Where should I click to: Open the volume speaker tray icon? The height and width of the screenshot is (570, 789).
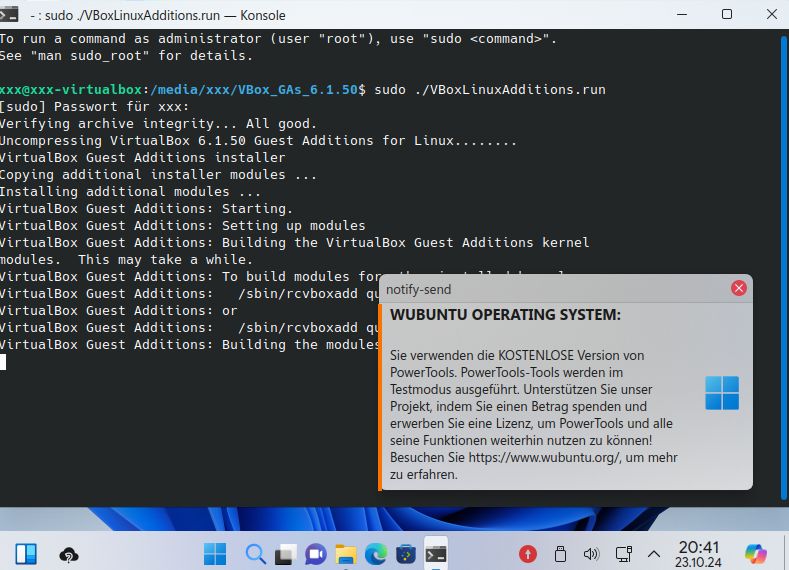[x=591, y=554]
